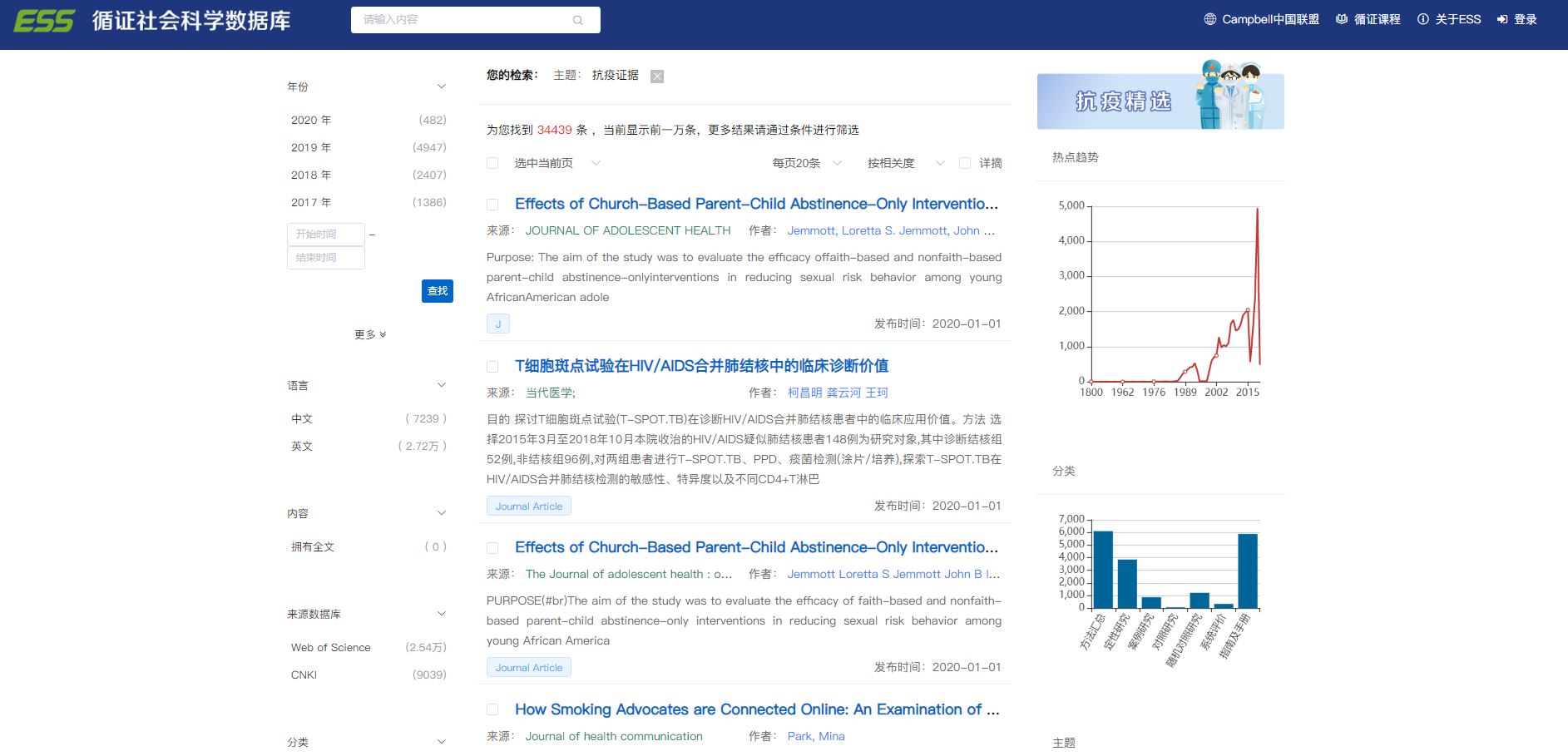Viewport: 1568px width, 756px height.
Task: Open How Smoking Advocates are Connected Online article
Action: tap(757, 709)
